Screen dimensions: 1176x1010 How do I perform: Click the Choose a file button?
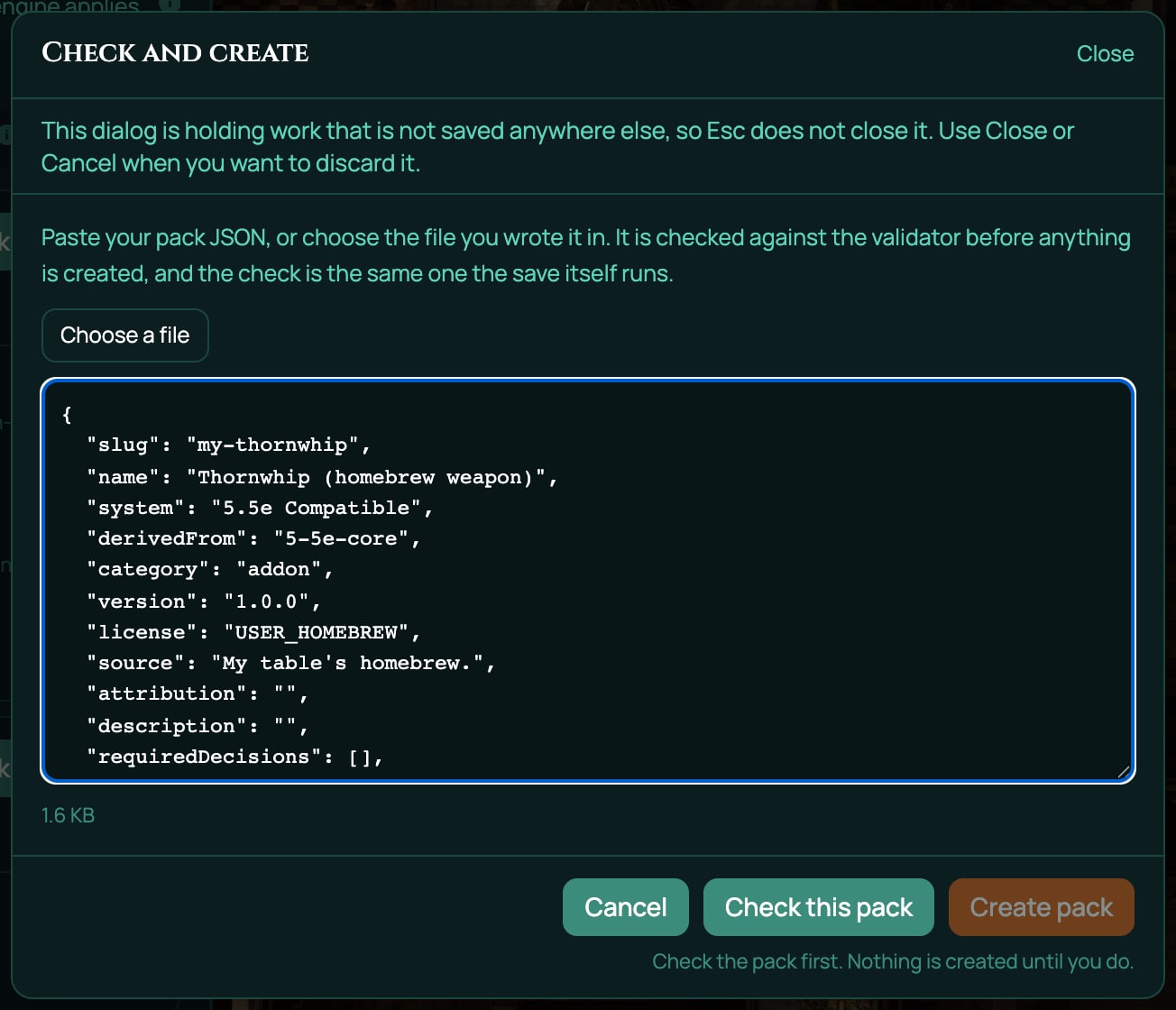tap(125, 335)
